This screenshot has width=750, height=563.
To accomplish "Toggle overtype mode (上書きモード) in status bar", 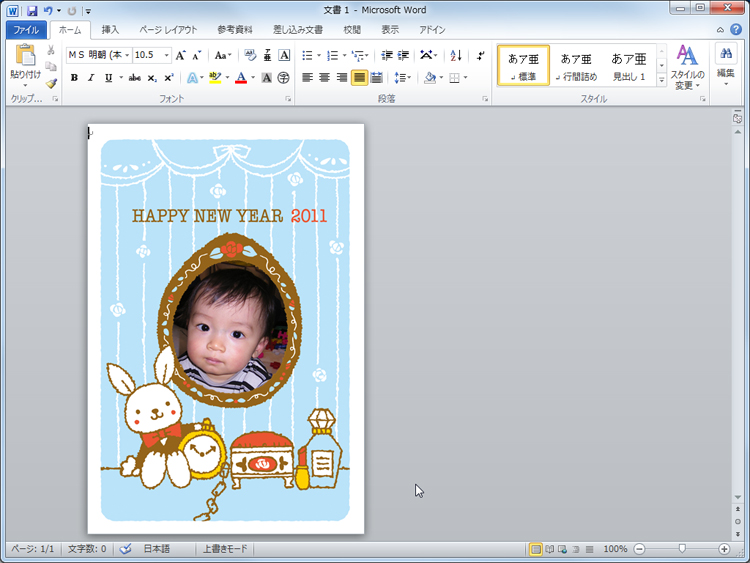I will tap(225, 549).
